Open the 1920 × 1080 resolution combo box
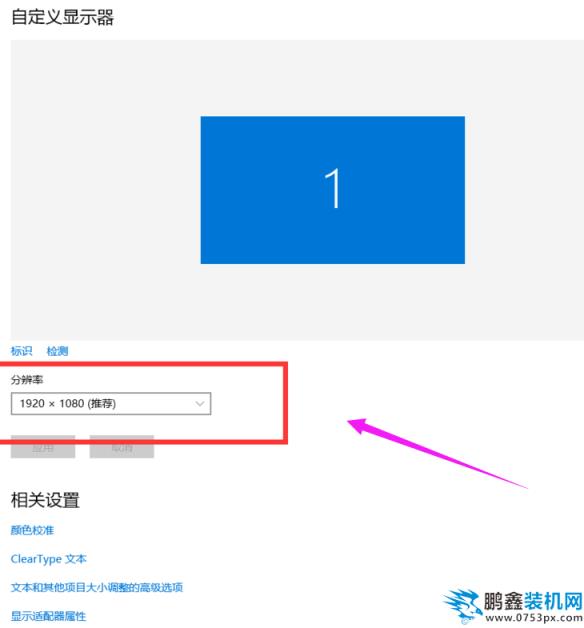Screen dimensions: 584x628 coord(111,403)
